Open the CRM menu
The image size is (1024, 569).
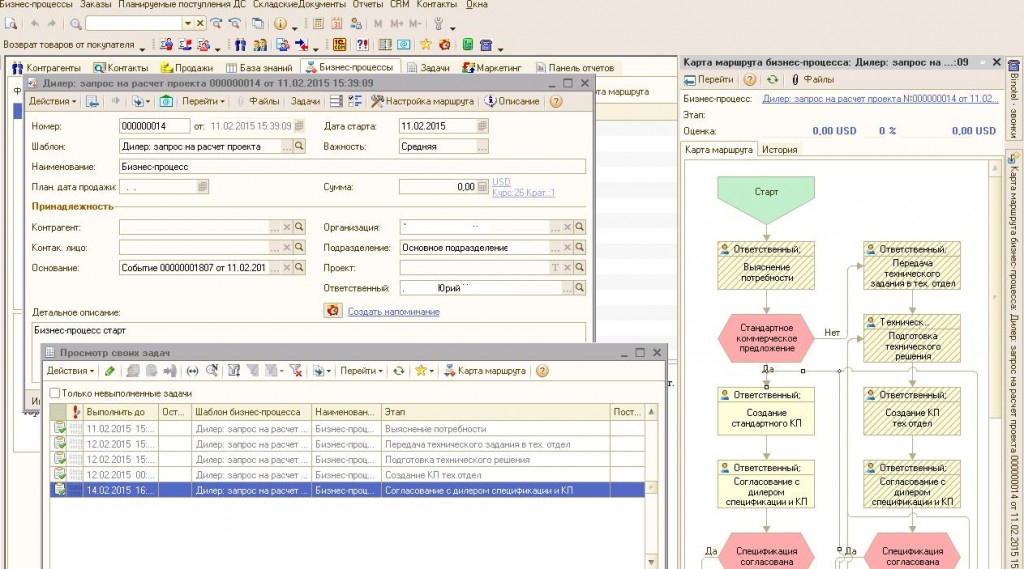point(400,4)
